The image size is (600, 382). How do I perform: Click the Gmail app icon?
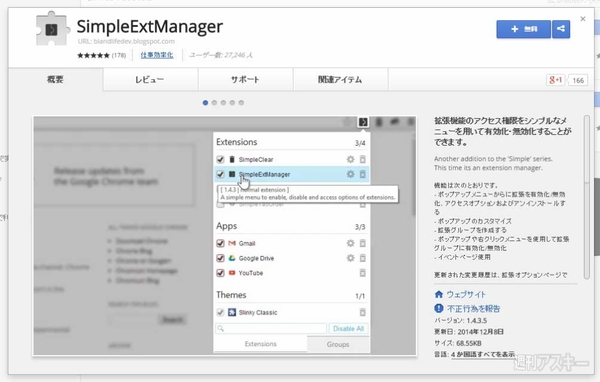pos(232,243)
